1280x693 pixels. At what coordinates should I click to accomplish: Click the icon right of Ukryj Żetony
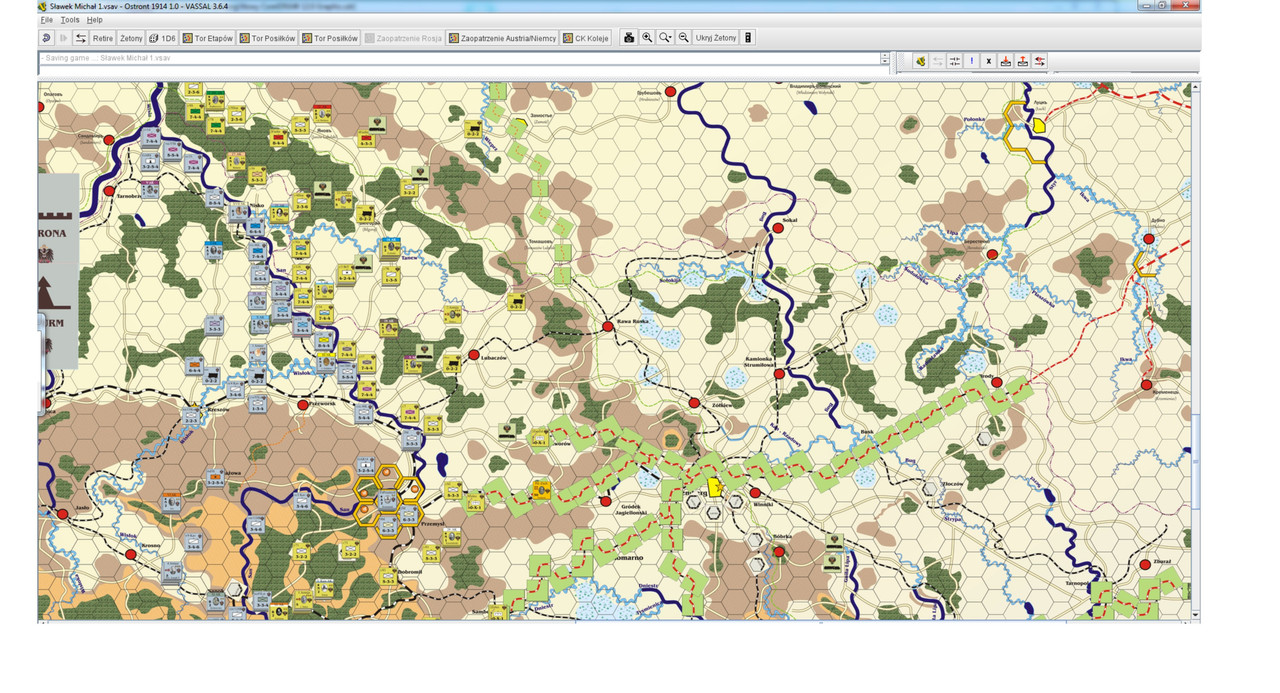pyautogui.click(x=748, y=38)
